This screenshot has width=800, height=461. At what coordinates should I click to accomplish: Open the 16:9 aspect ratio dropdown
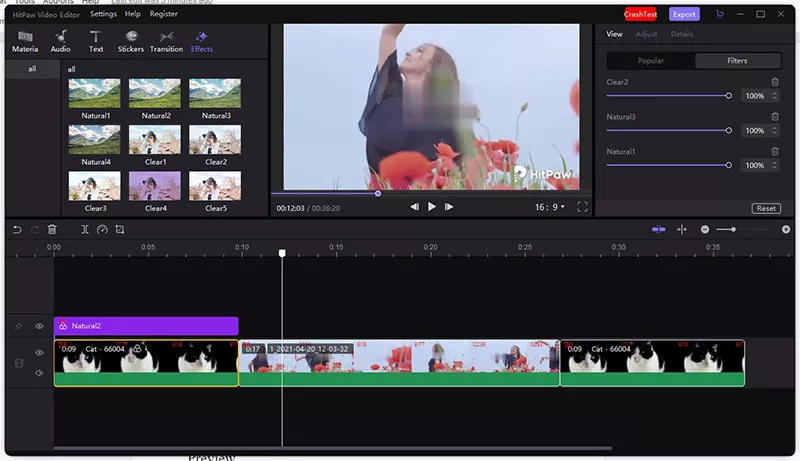click(x=549, y=207)
